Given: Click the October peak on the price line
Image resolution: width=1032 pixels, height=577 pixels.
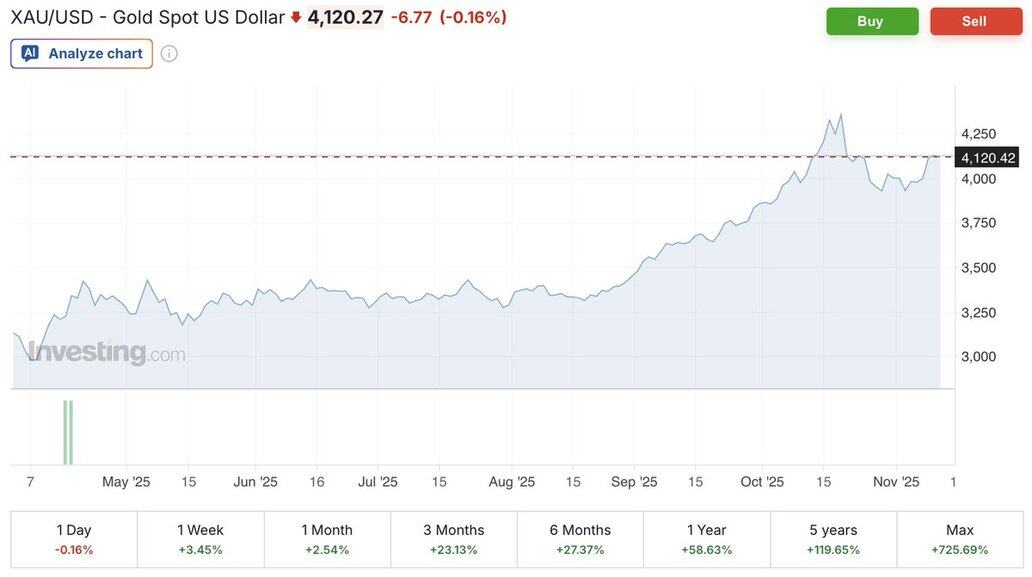Looking at the screenshot, I should [x=841, y=115].
